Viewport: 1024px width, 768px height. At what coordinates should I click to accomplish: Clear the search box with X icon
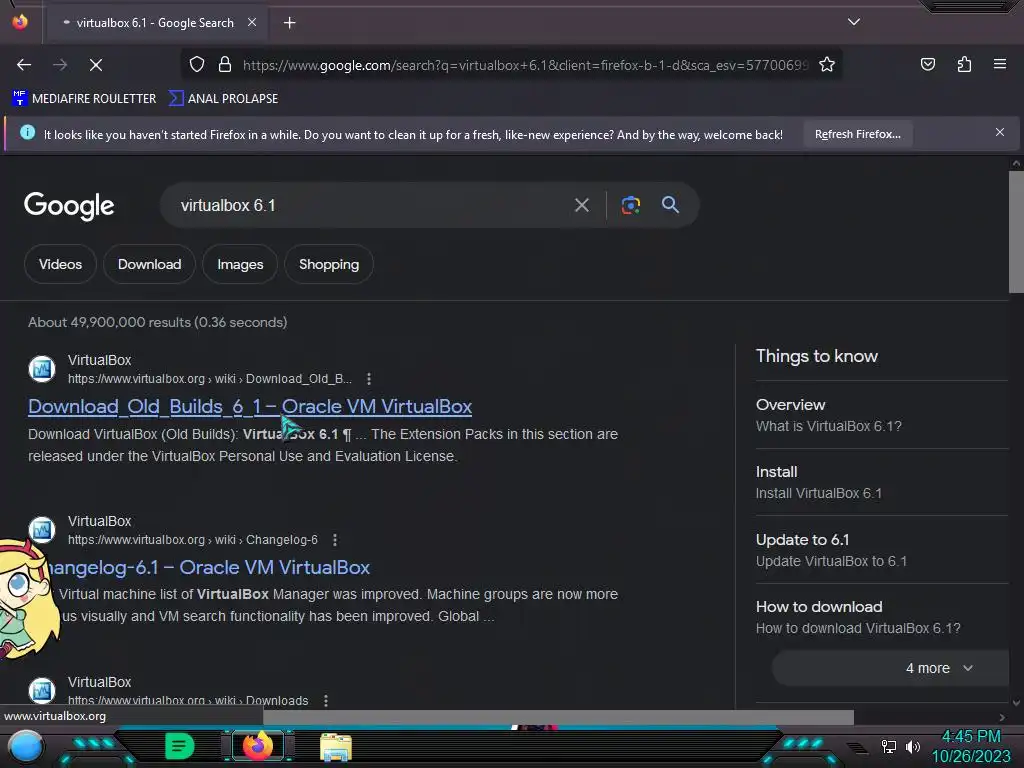581,205
